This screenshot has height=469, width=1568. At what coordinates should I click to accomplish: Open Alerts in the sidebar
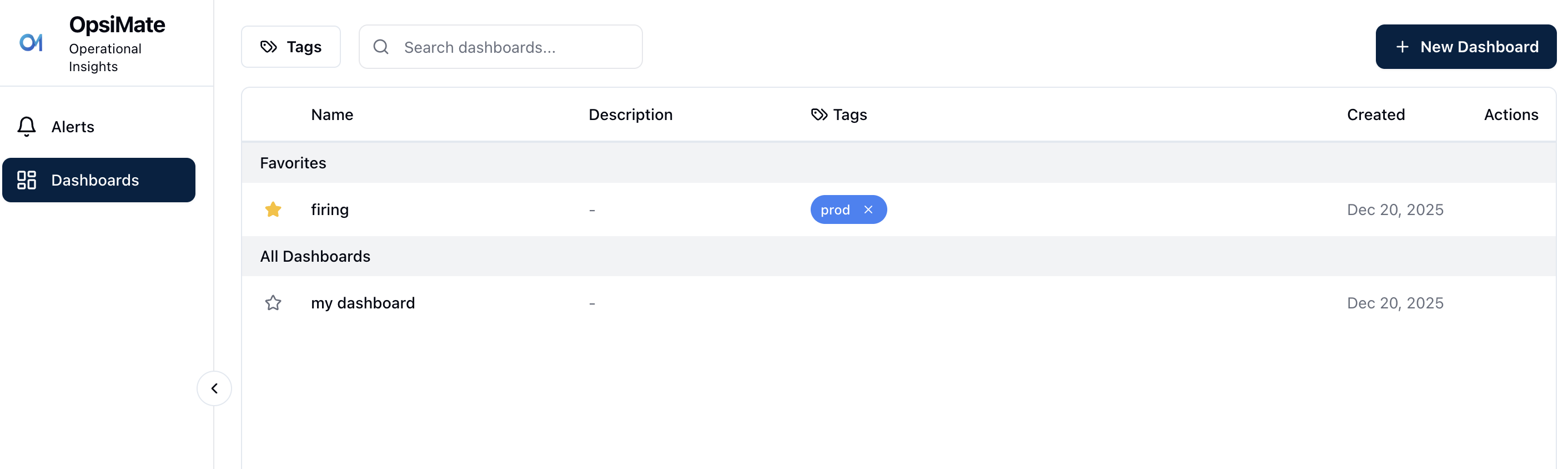(x=72, y=127)
